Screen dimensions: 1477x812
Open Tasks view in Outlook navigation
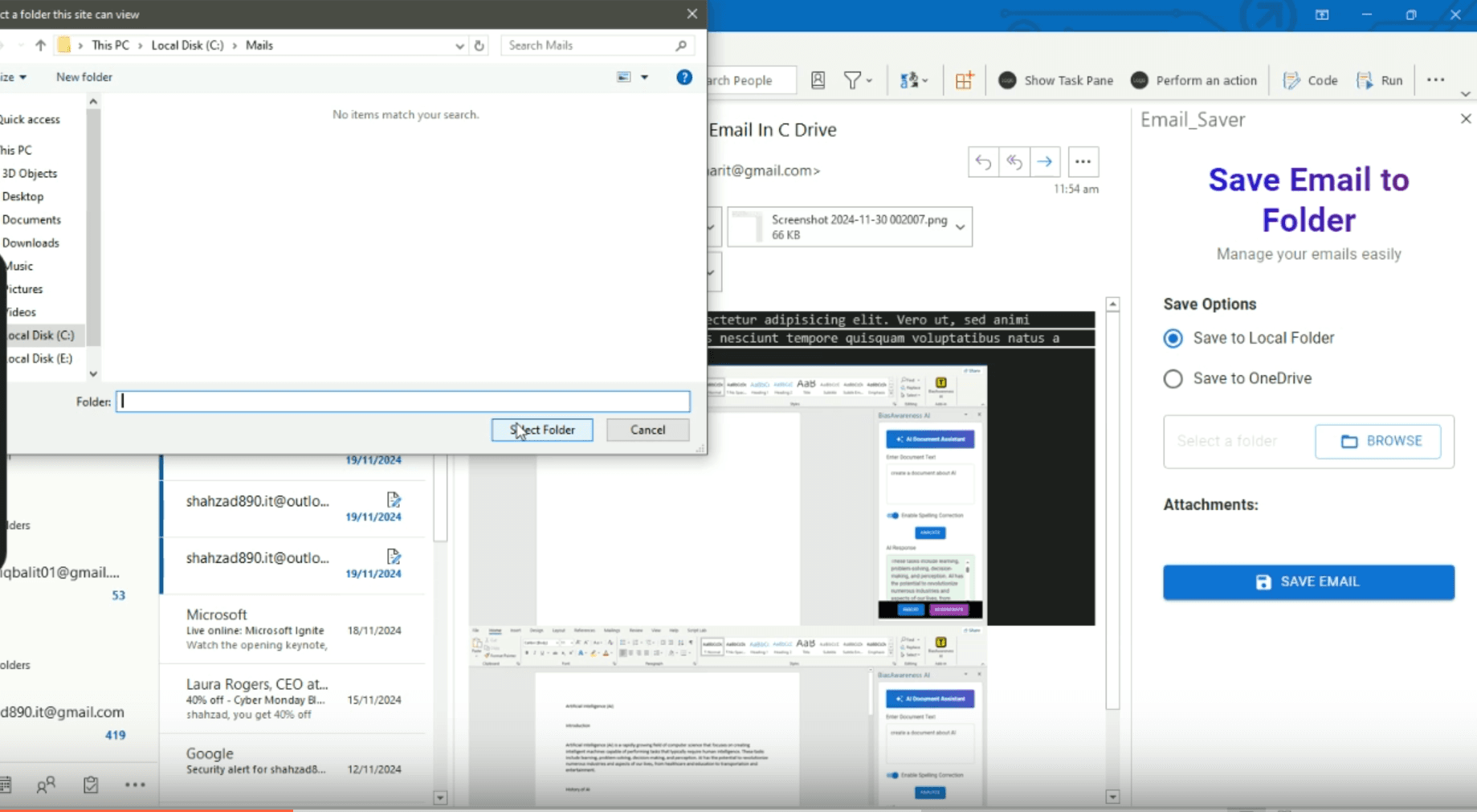(91, 785)
